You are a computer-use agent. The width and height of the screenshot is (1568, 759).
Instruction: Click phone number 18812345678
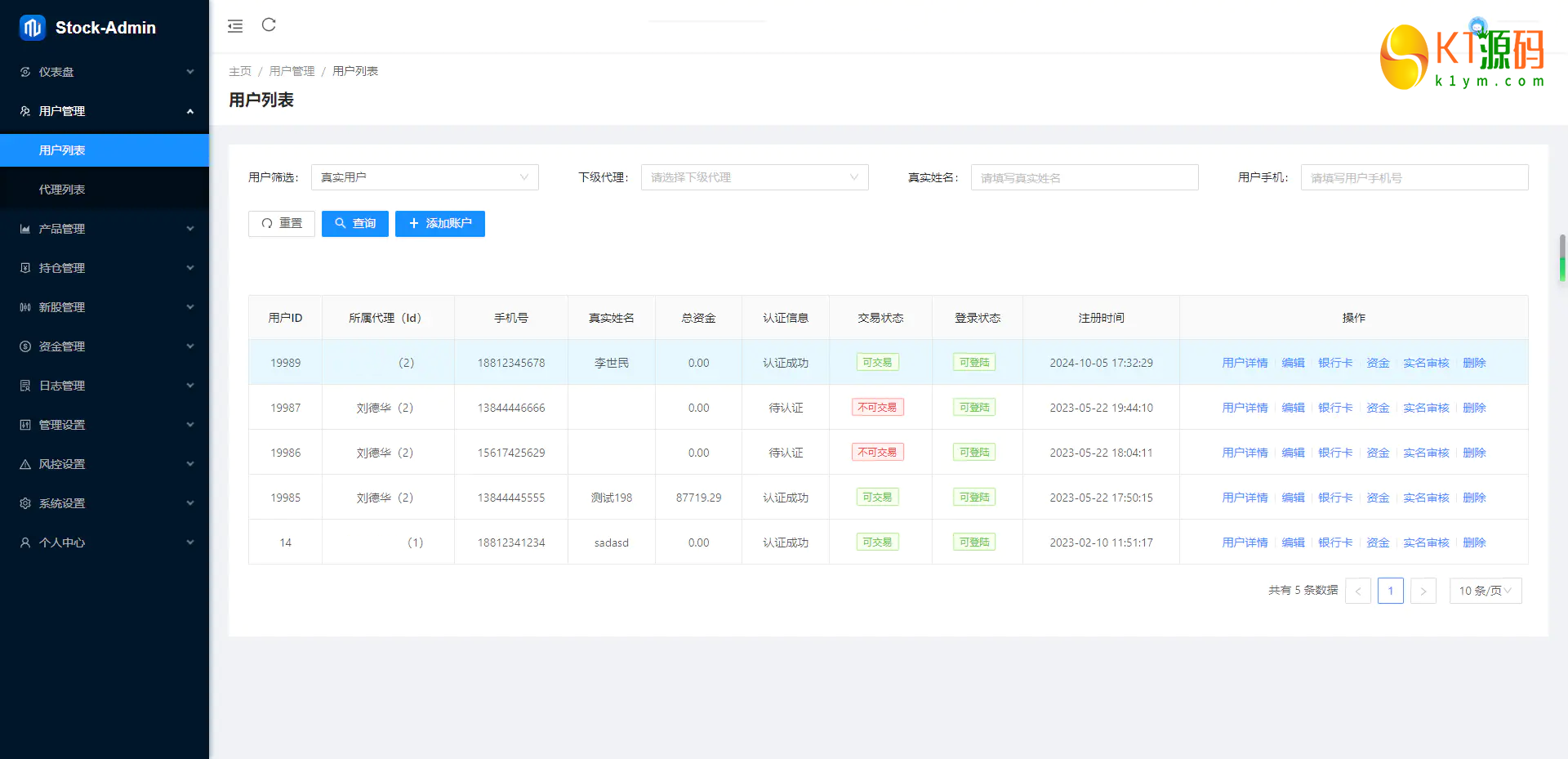[511, 363]
